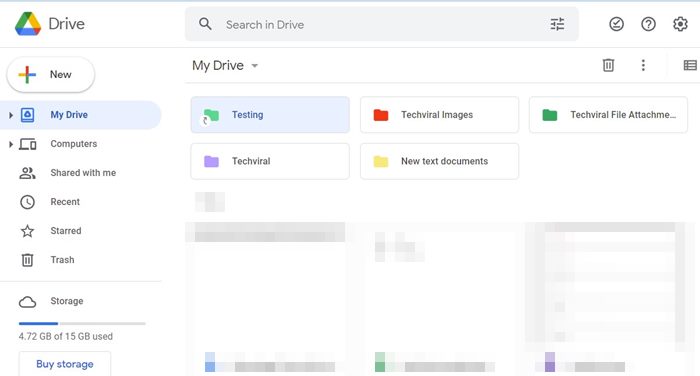Open the My Drive title dropdown

pos(255,66)
